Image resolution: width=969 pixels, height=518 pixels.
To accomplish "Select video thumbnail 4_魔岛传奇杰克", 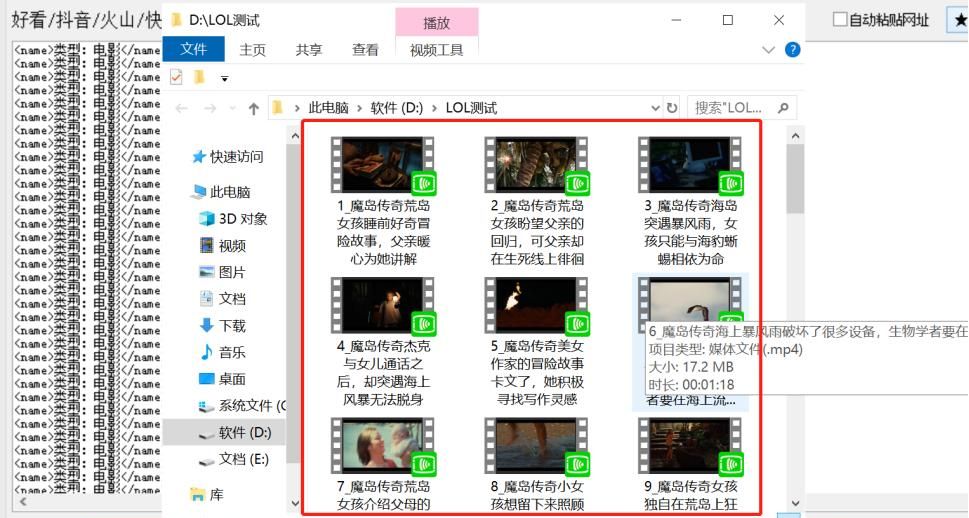I will 383,306.
